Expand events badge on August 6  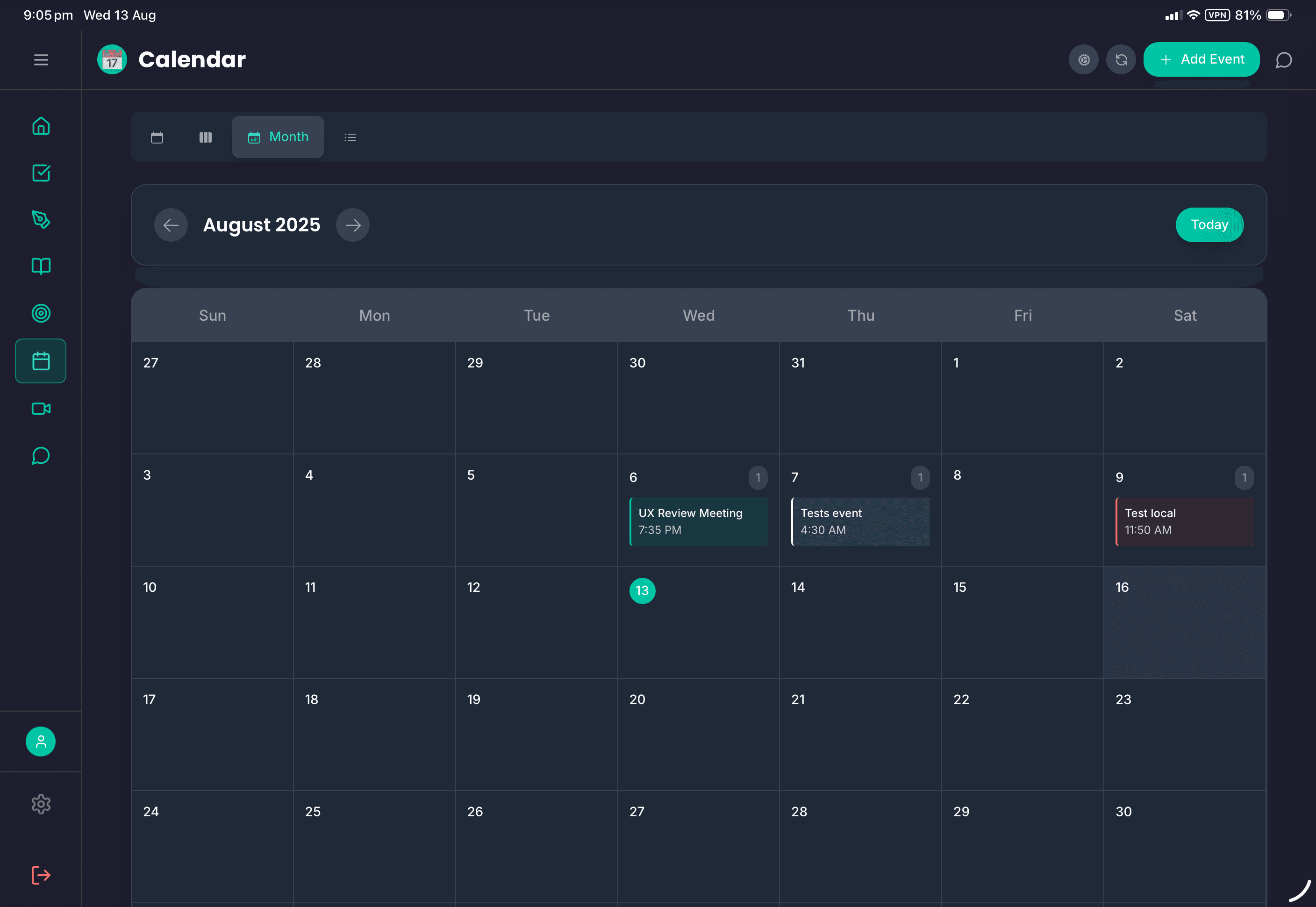tap(758, 477)
